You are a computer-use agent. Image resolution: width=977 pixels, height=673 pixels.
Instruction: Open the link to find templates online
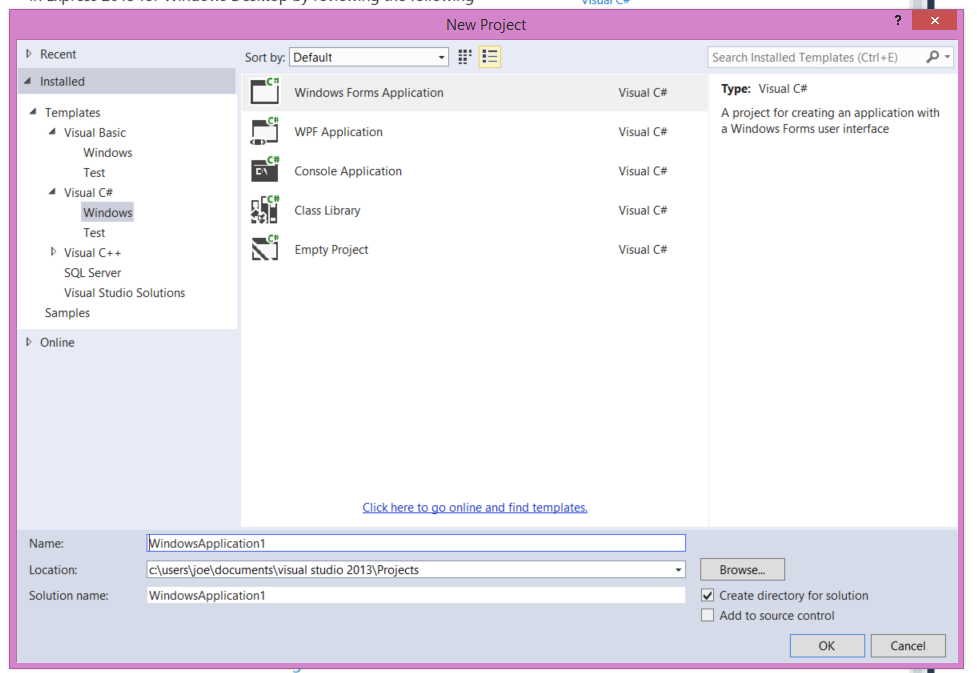coord(475,508)
